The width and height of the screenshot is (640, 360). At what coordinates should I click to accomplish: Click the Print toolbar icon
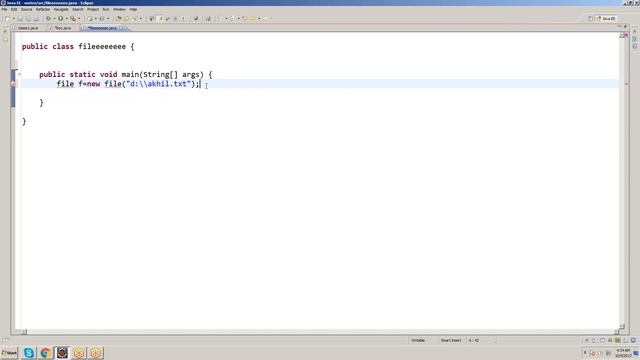pos(36,18)
